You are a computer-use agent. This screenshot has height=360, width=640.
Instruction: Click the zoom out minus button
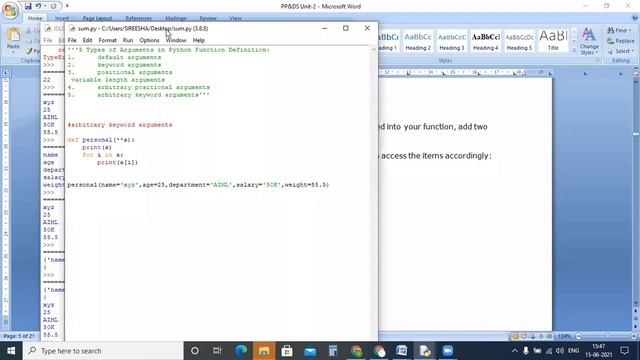[578, 336]
